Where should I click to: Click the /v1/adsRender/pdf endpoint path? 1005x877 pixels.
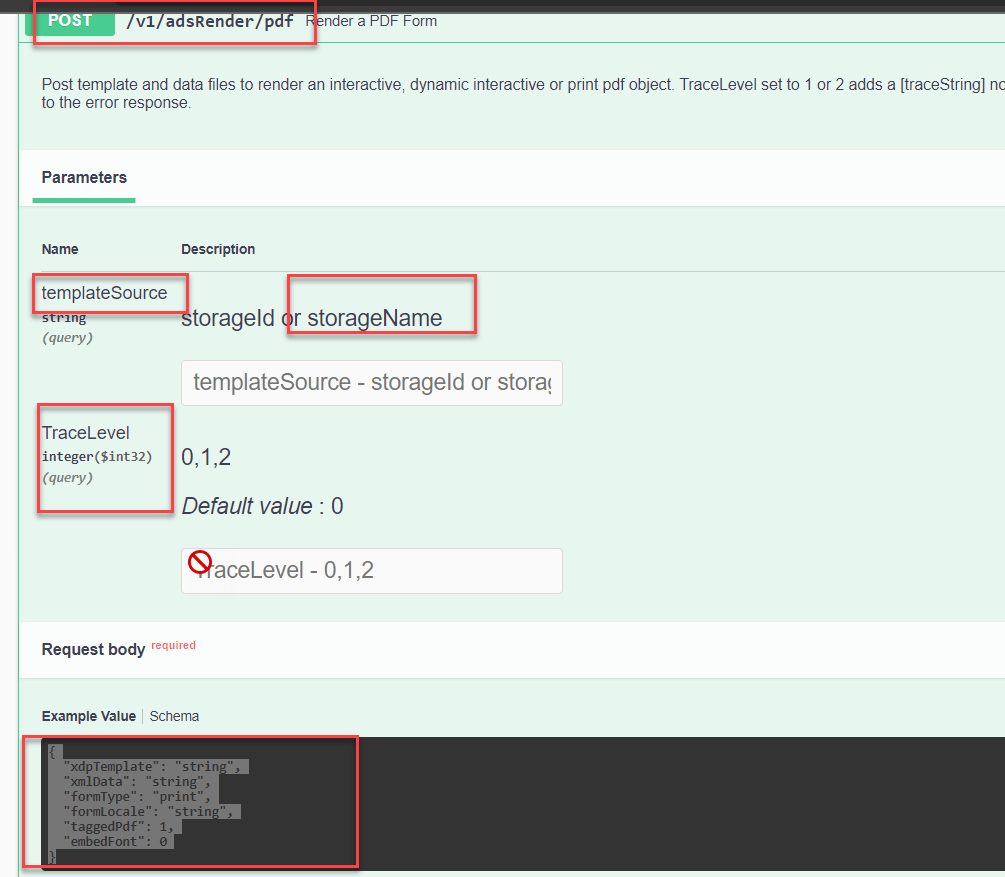point(210,21)
